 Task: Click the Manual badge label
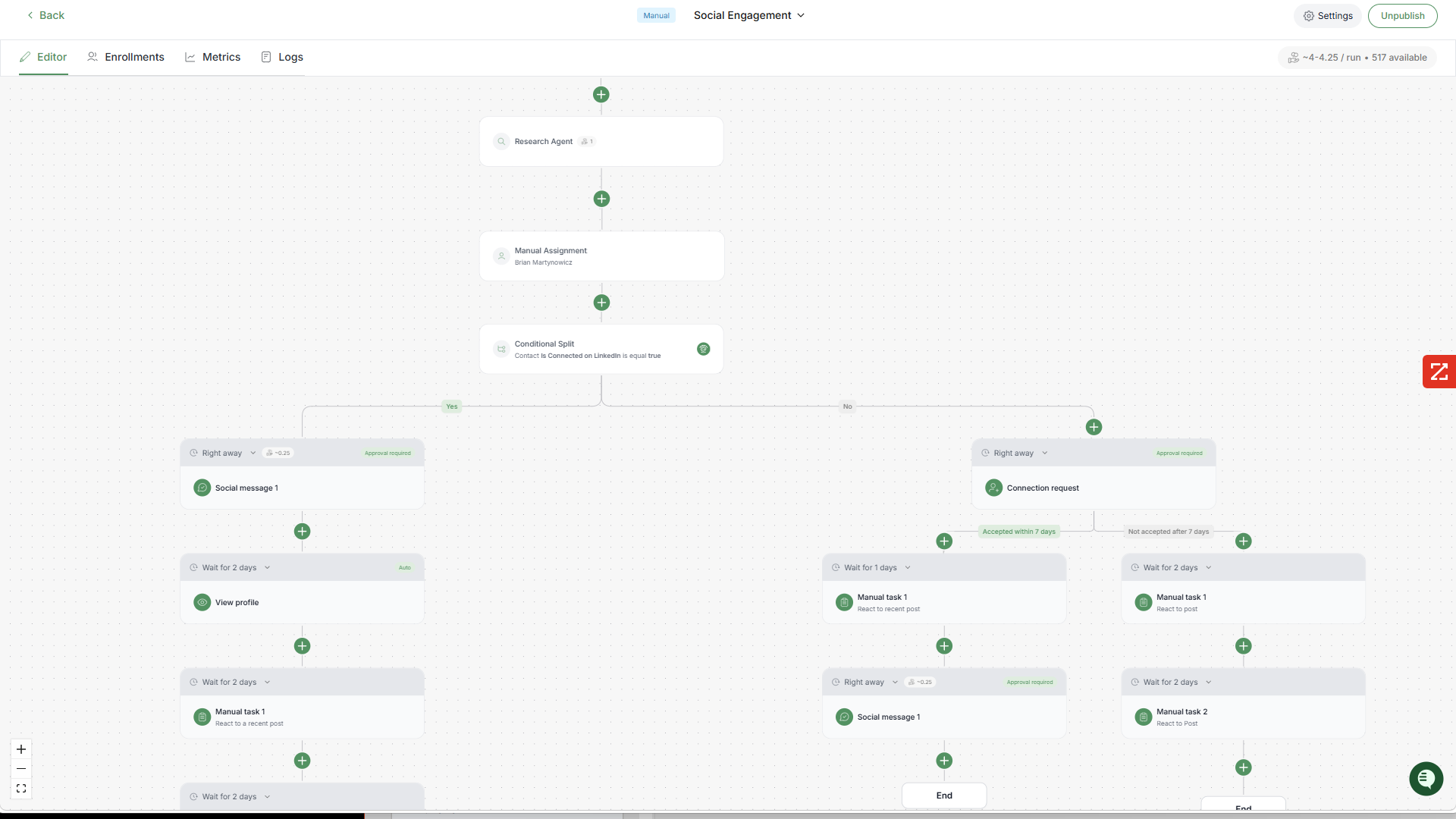click(x=656, y=16)
